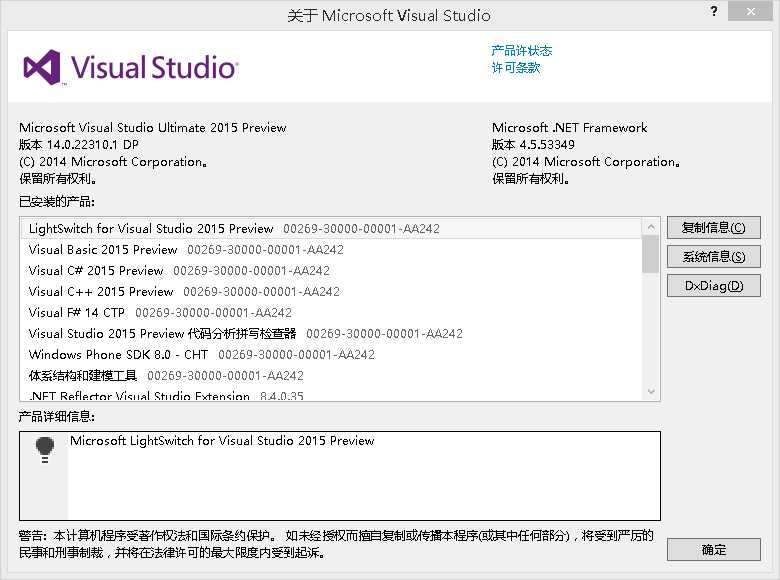Click the 系统信息(S) button
The height and width of the screenshot is (580, 780).
coord(713,257)
